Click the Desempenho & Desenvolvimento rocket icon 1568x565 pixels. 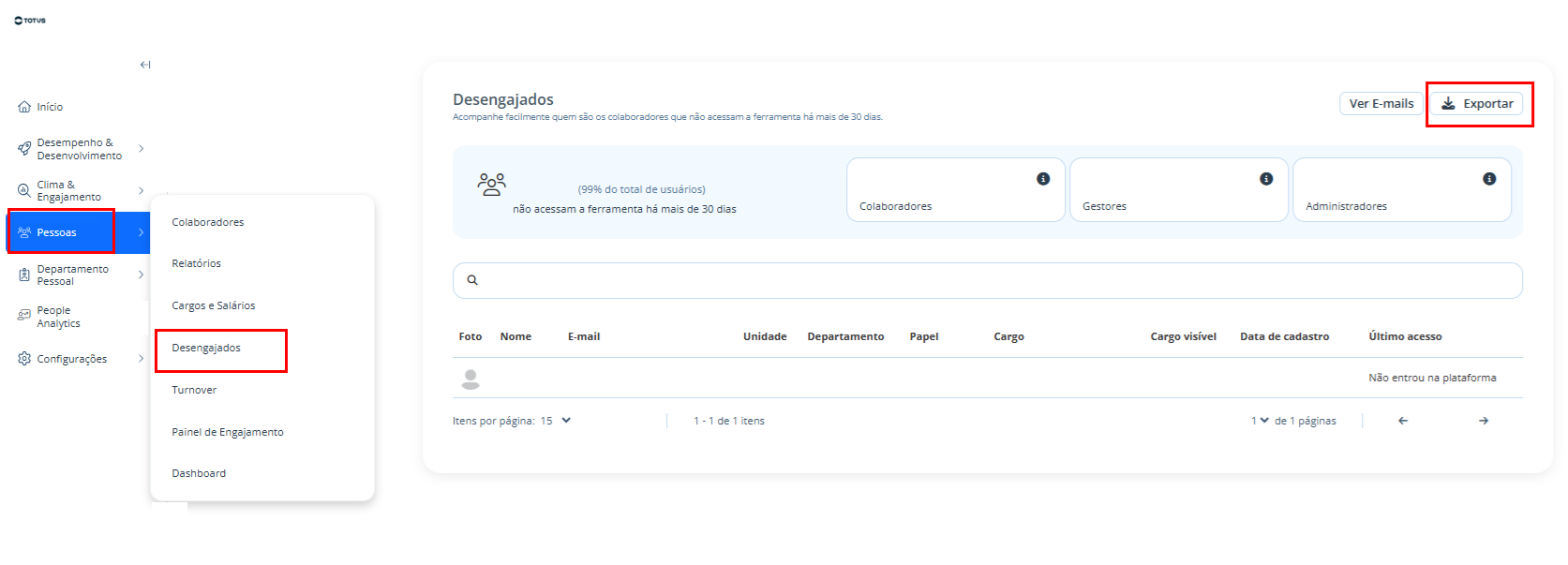tap(24, 149)
